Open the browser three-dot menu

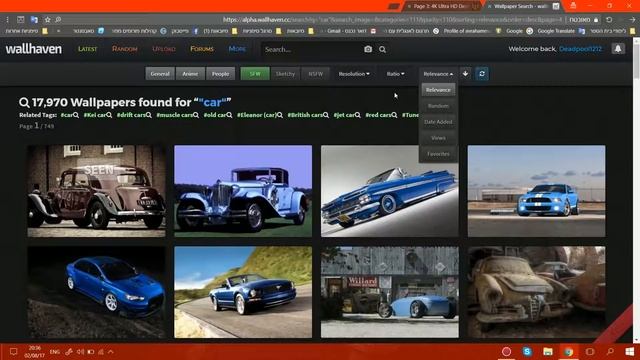7,20
